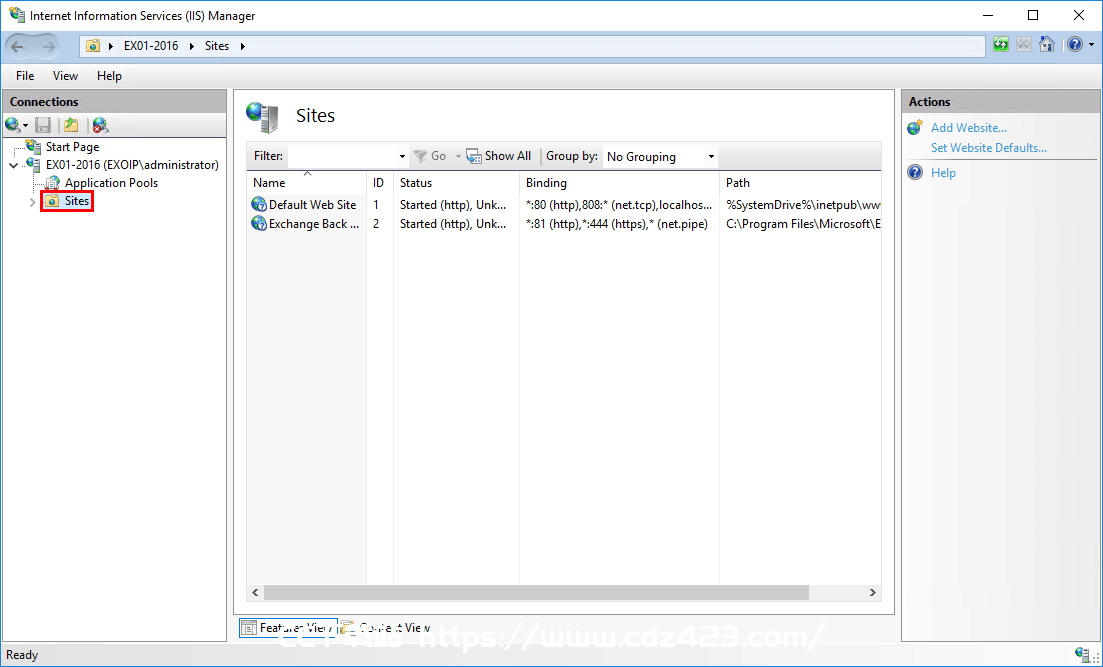
Task: Click the breadcrumb arrow after Sites
Action: (243, 46)
